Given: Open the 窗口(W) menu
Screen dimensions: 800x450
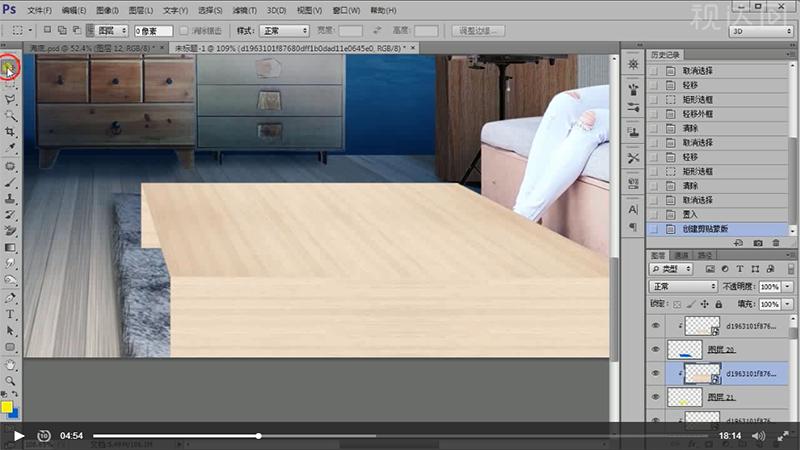Looking at the screenshot, I should point(346,10).
